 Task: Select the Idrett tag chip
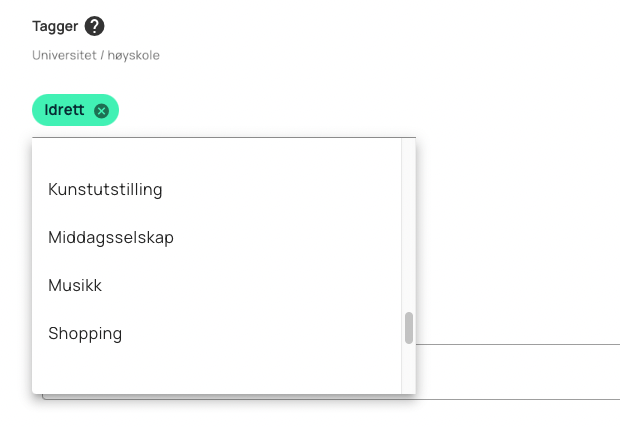click(x=75, y=110)
